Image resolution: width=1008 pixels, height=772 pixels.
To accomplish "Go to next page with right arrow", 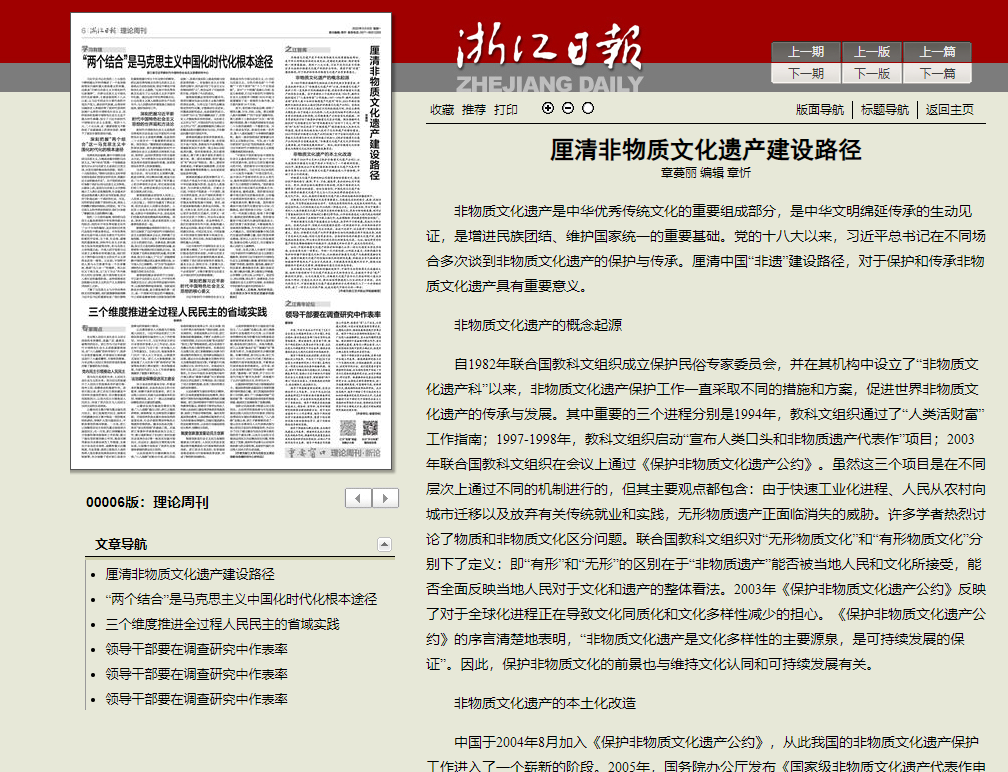I will pos(386,498).
